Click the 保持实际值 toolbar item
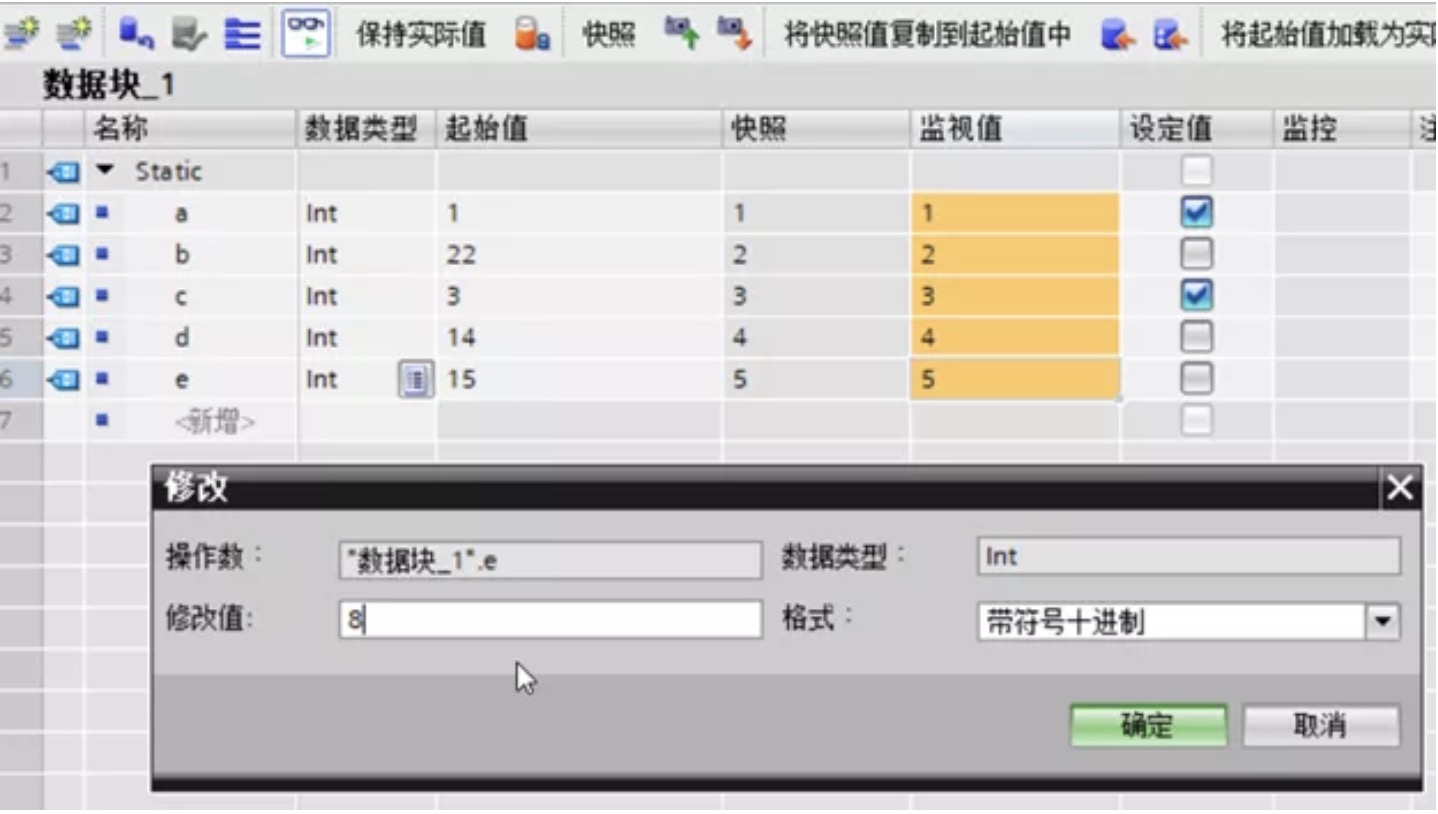This screenshot has height=814, width=1438. [421, 35]
